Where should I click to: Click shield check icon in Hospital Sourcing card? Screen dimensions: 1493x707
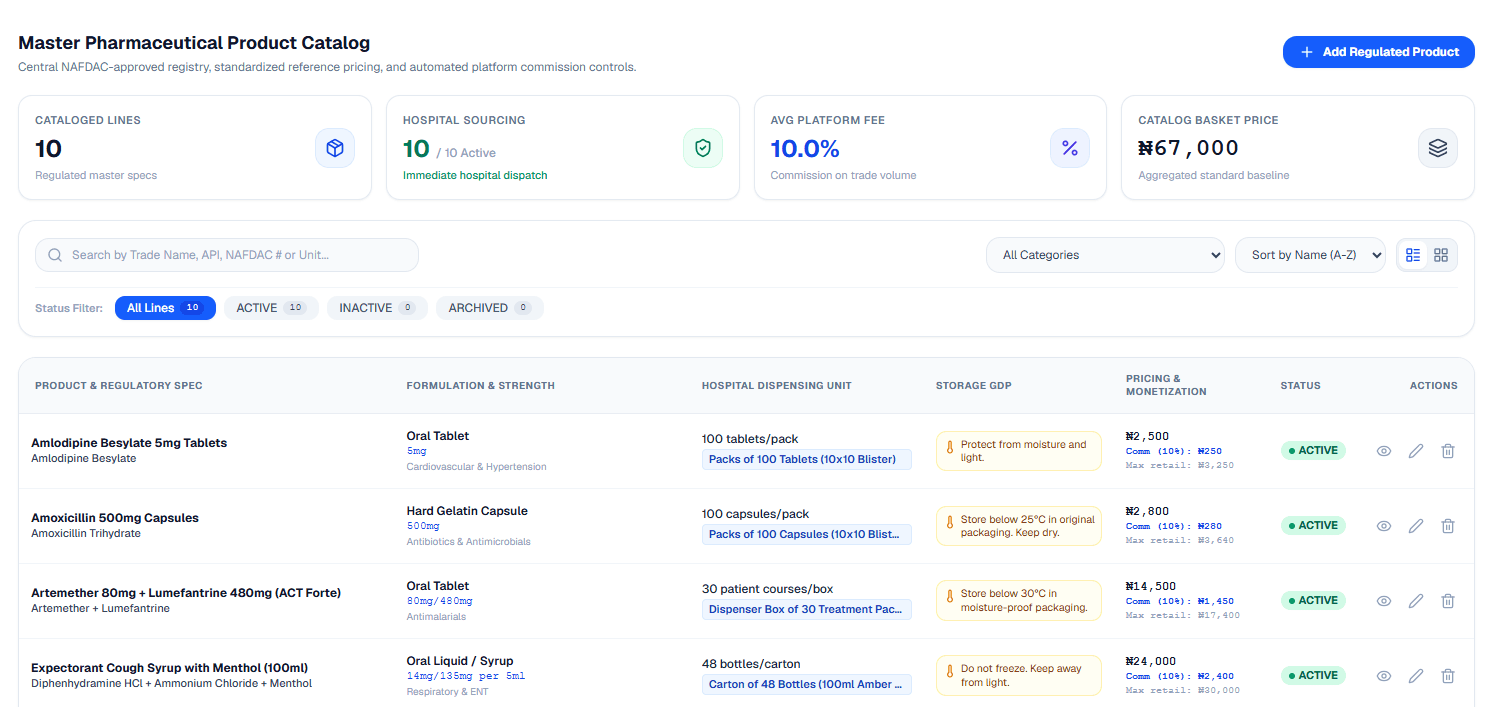point(703,148)
